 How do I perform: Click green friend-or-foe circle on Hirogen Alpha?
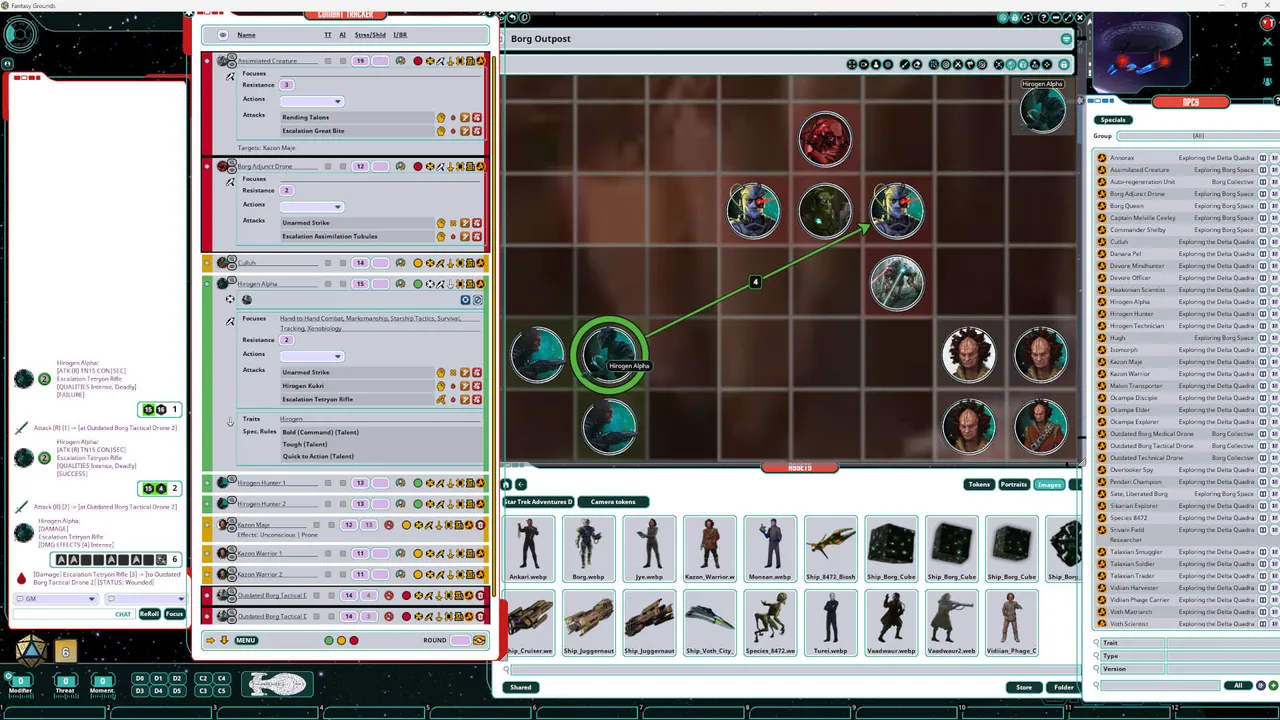tap(417, 284)
